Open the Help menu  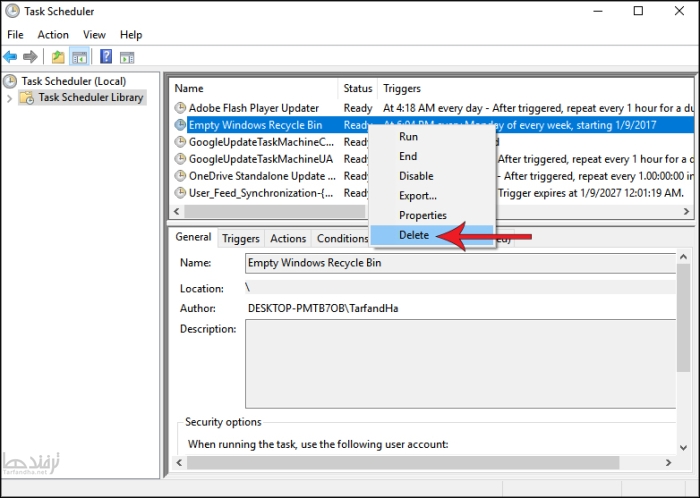[x=131, y=34]
